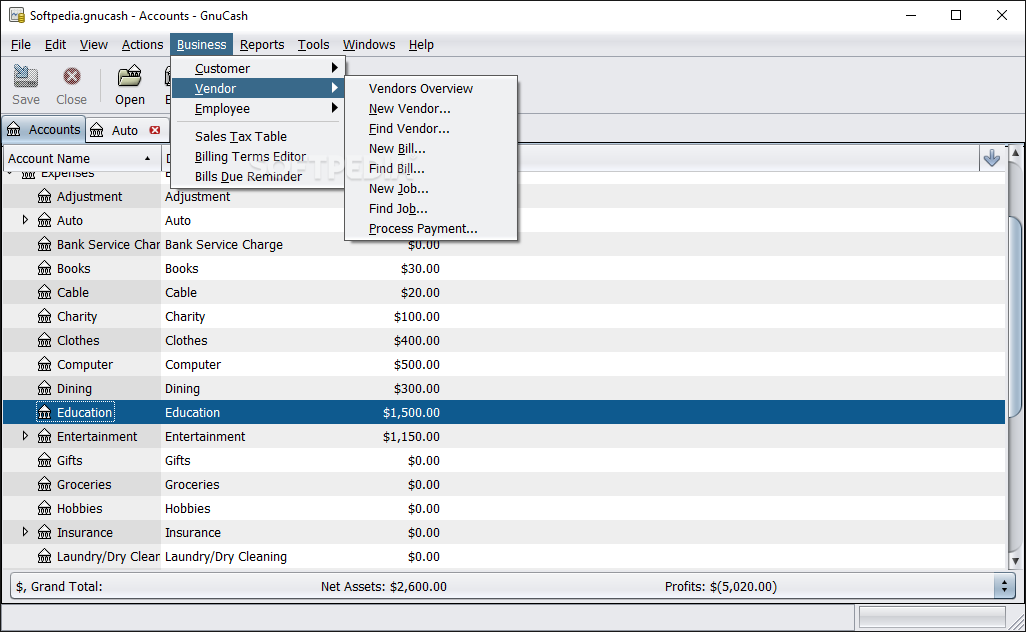The width and height of the screenshot is (1026, 632).
Task: Click the Hobbies account bank icon
Action: tap(44, 508)
